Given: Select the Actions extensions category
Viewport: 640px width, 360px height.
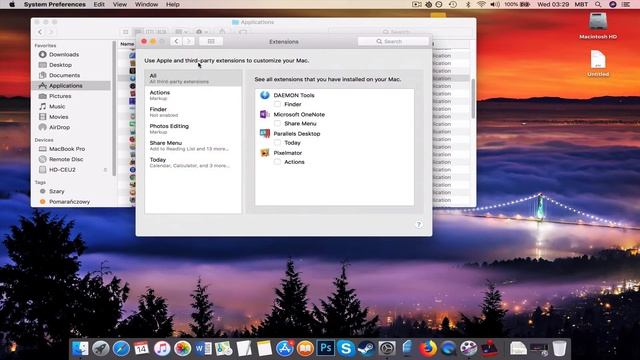Looking at the screenshot, I should pos(193,95).
